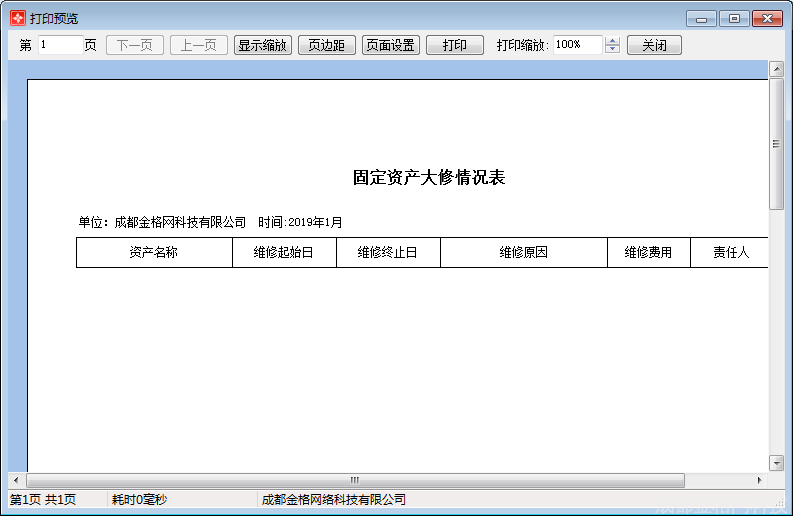
Task: Maximize the 打印预览 window
Action: click(734, 18)
